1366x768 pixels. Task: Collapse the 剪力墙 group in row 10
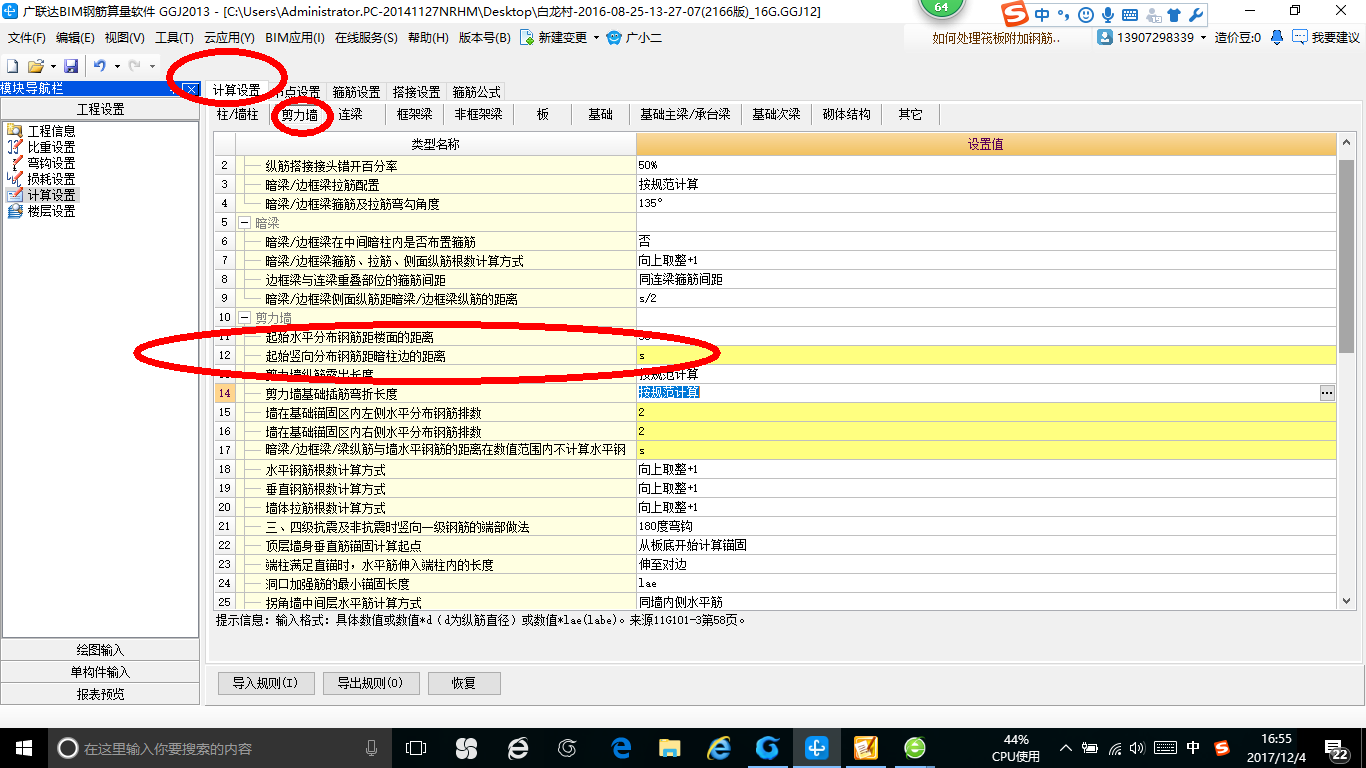coord(244,317)
